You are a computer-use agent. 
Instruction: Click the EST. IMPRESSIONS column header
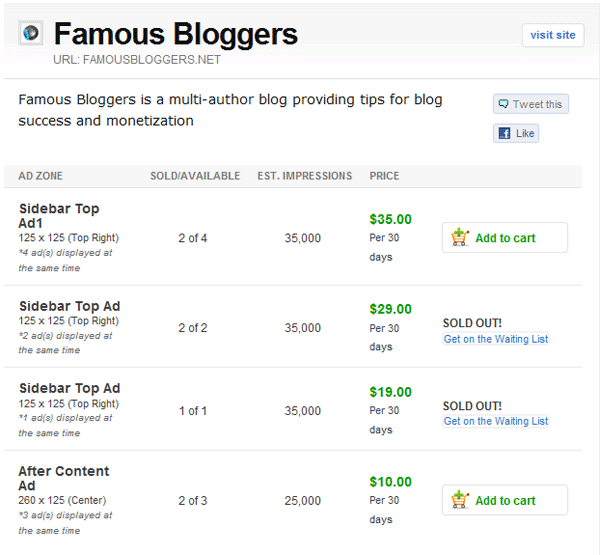point(305,176)
